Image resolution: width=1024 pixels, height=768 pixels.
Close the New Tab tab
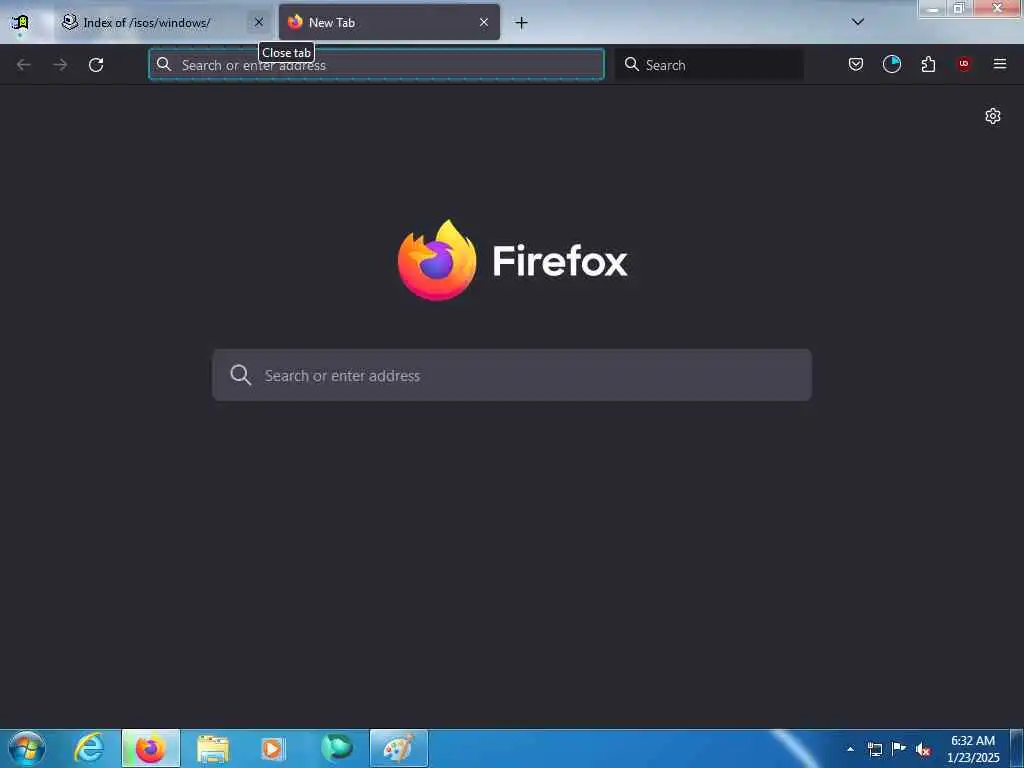pos(484,22)
